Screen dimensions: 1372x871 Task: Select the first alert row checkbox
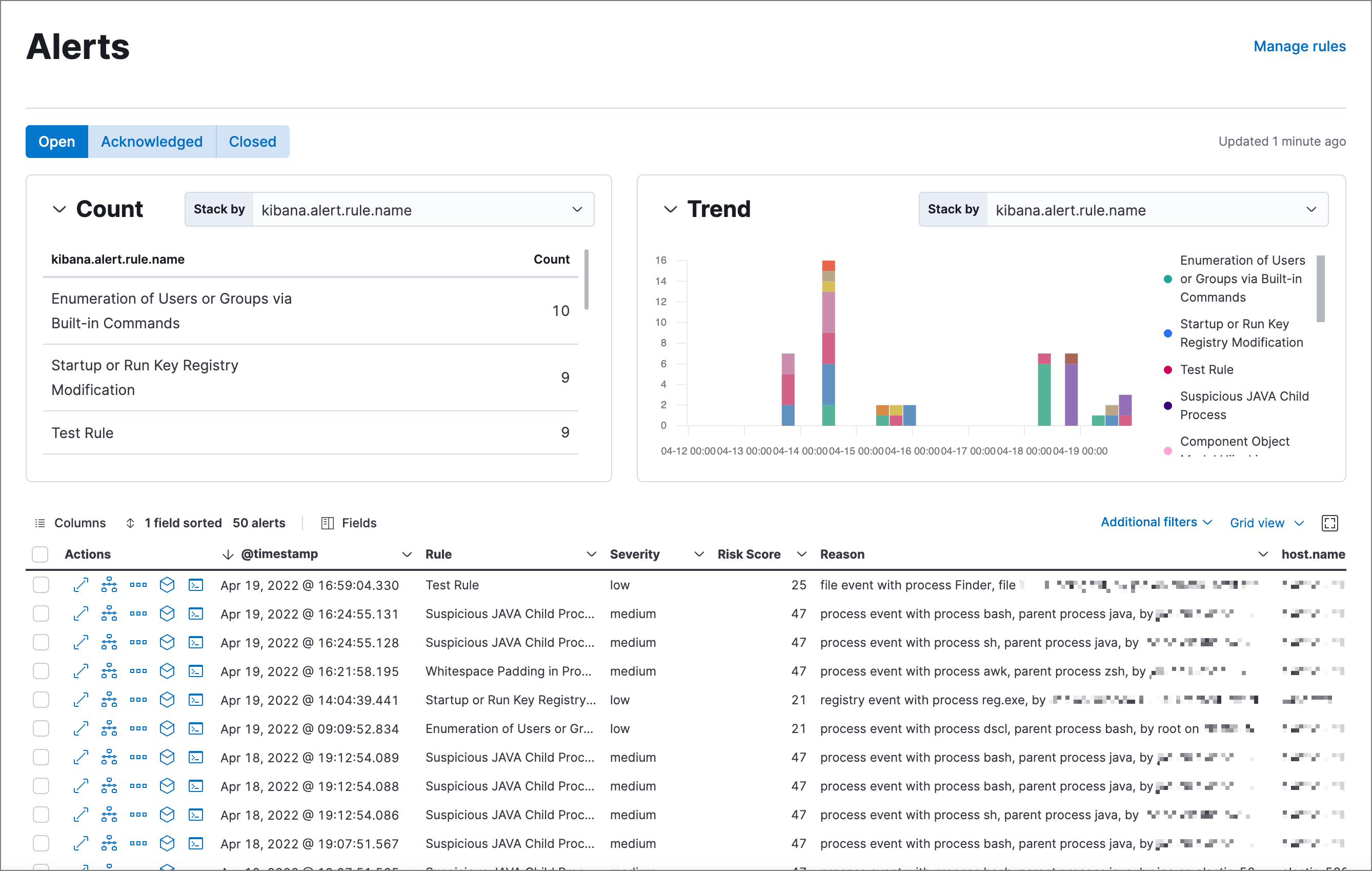coord(39,584)
